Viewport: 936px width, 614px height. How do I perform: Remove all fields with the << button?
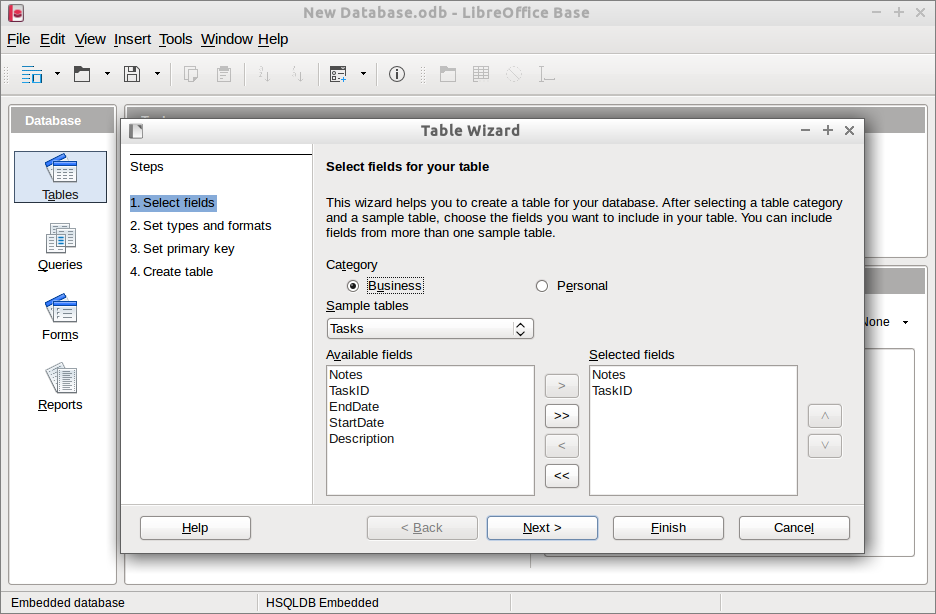pyautogui.click(x=561, y=476)
